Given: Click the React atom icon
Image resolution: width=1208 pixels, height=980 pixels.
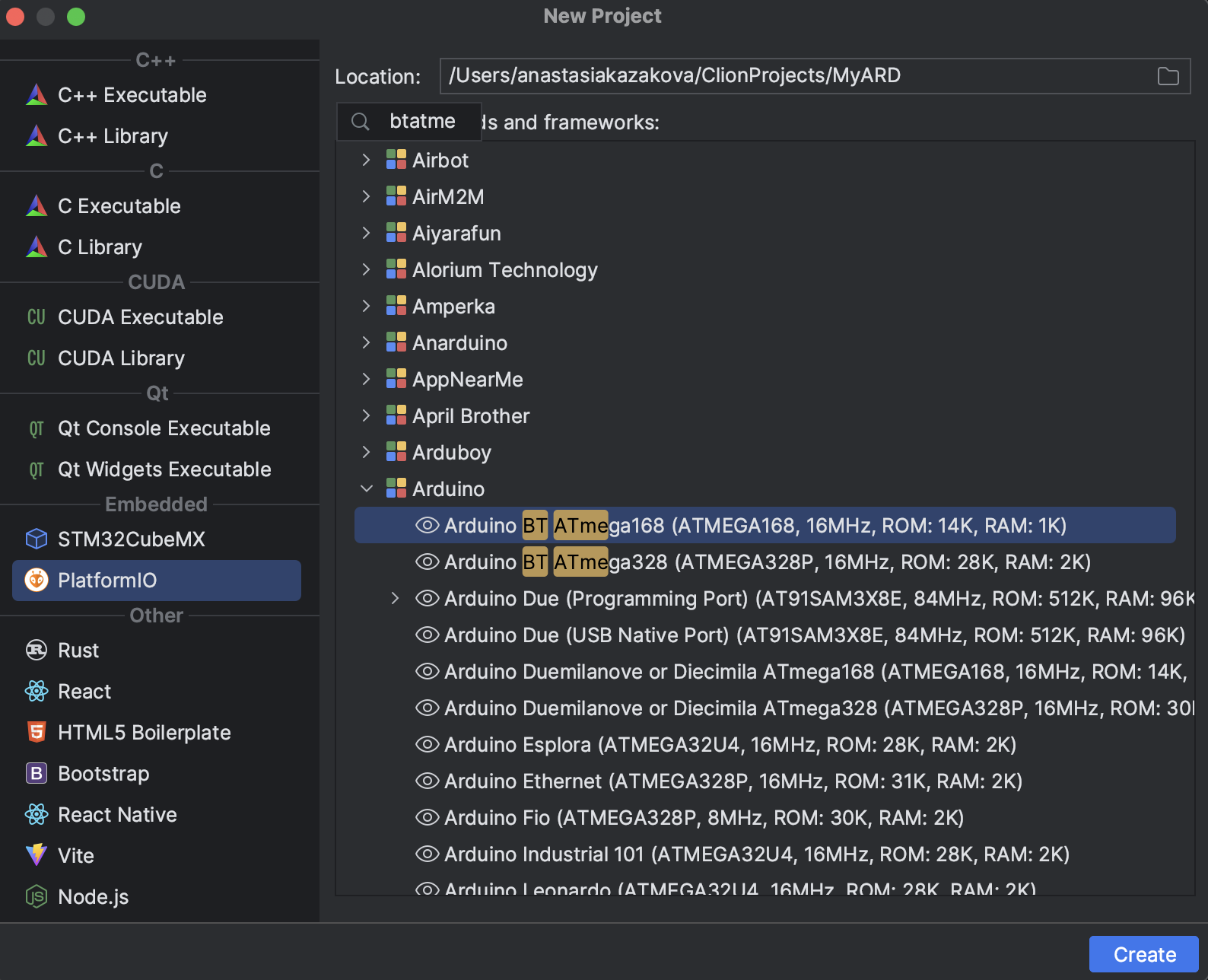Looking at the screenshot, I should click(x=37, y=692).
